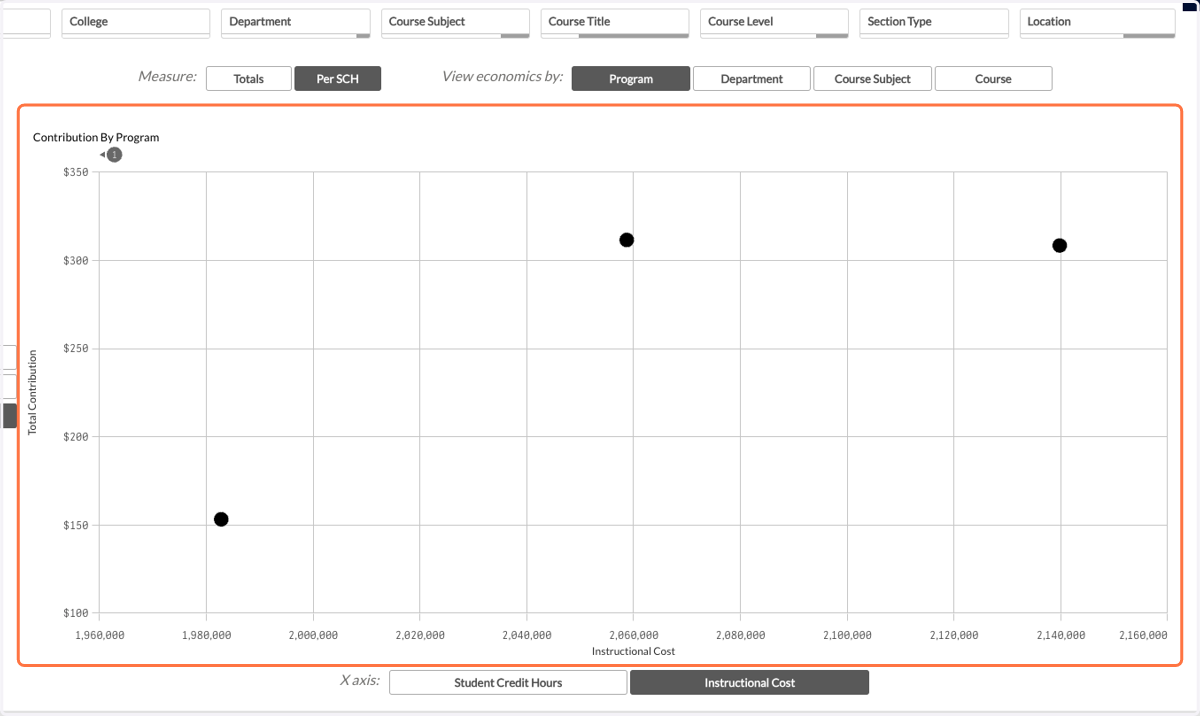View economics by Course

(993, 79)
